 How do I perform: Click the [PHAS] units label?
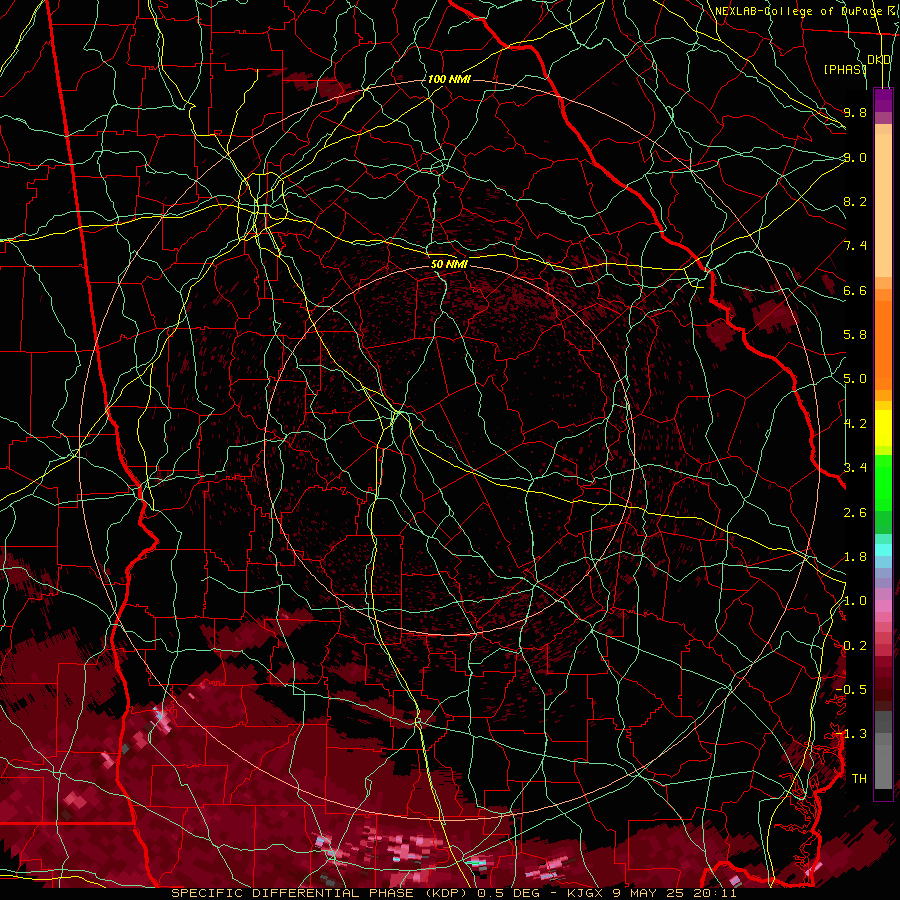click(x=845, y=69)
